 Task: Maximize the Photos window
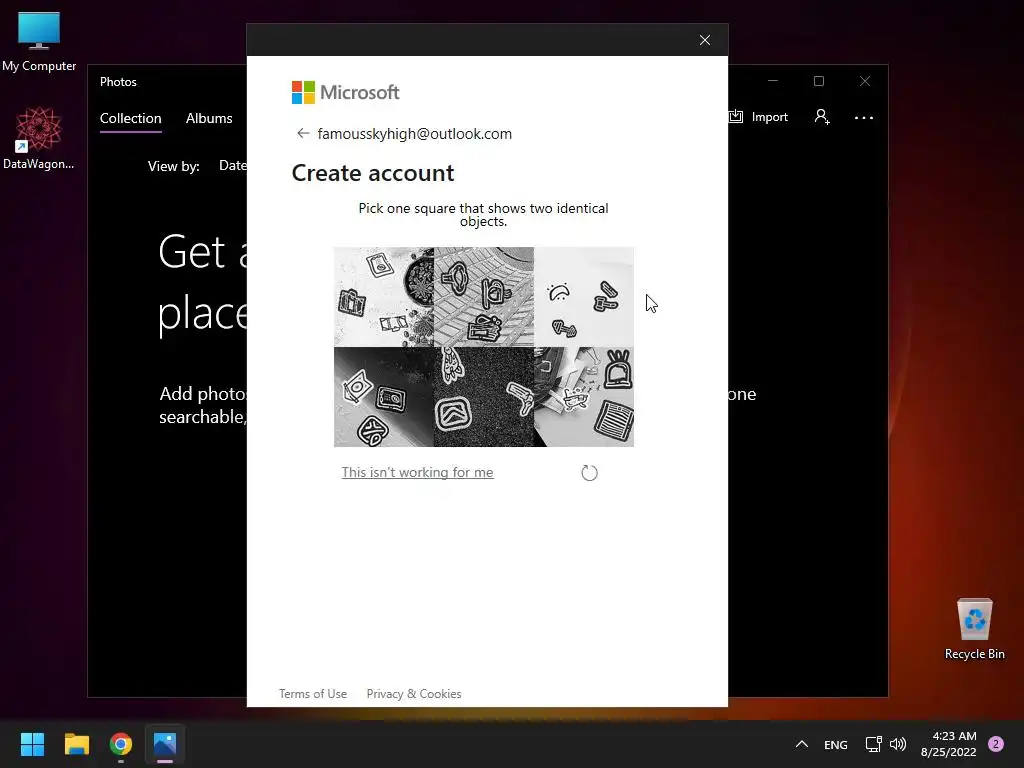pos(819,81)
